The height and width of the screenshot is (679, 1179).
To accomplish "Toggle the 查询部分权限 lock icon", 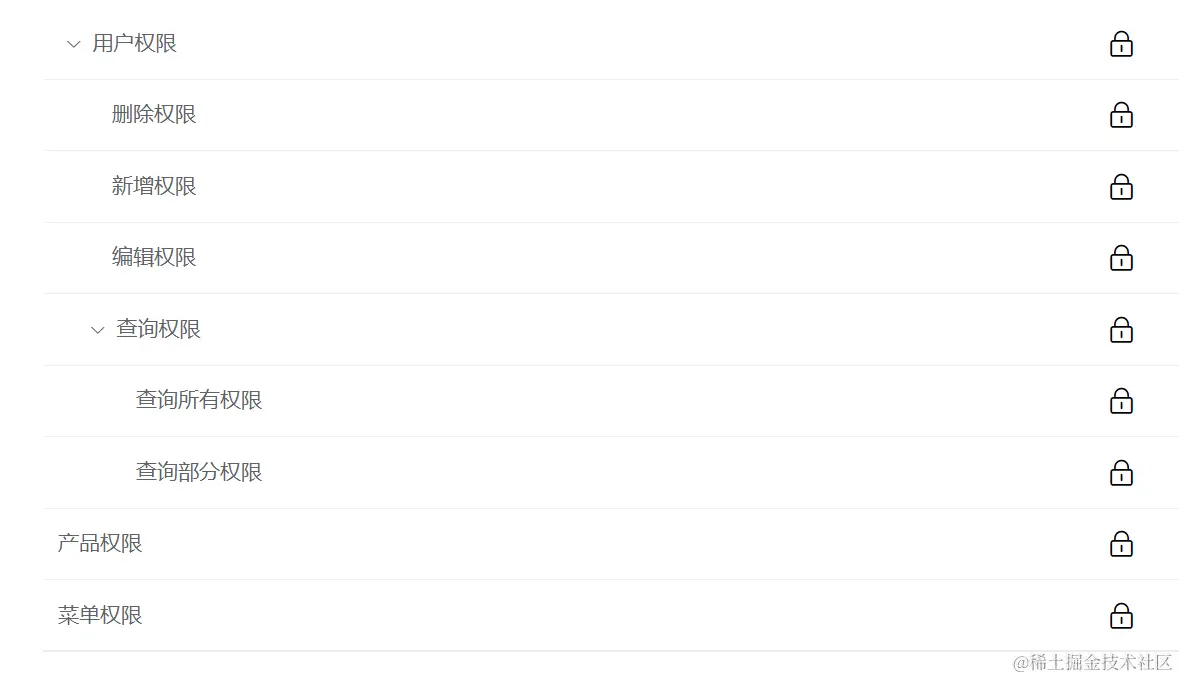I will click(x=1121, y=473).
